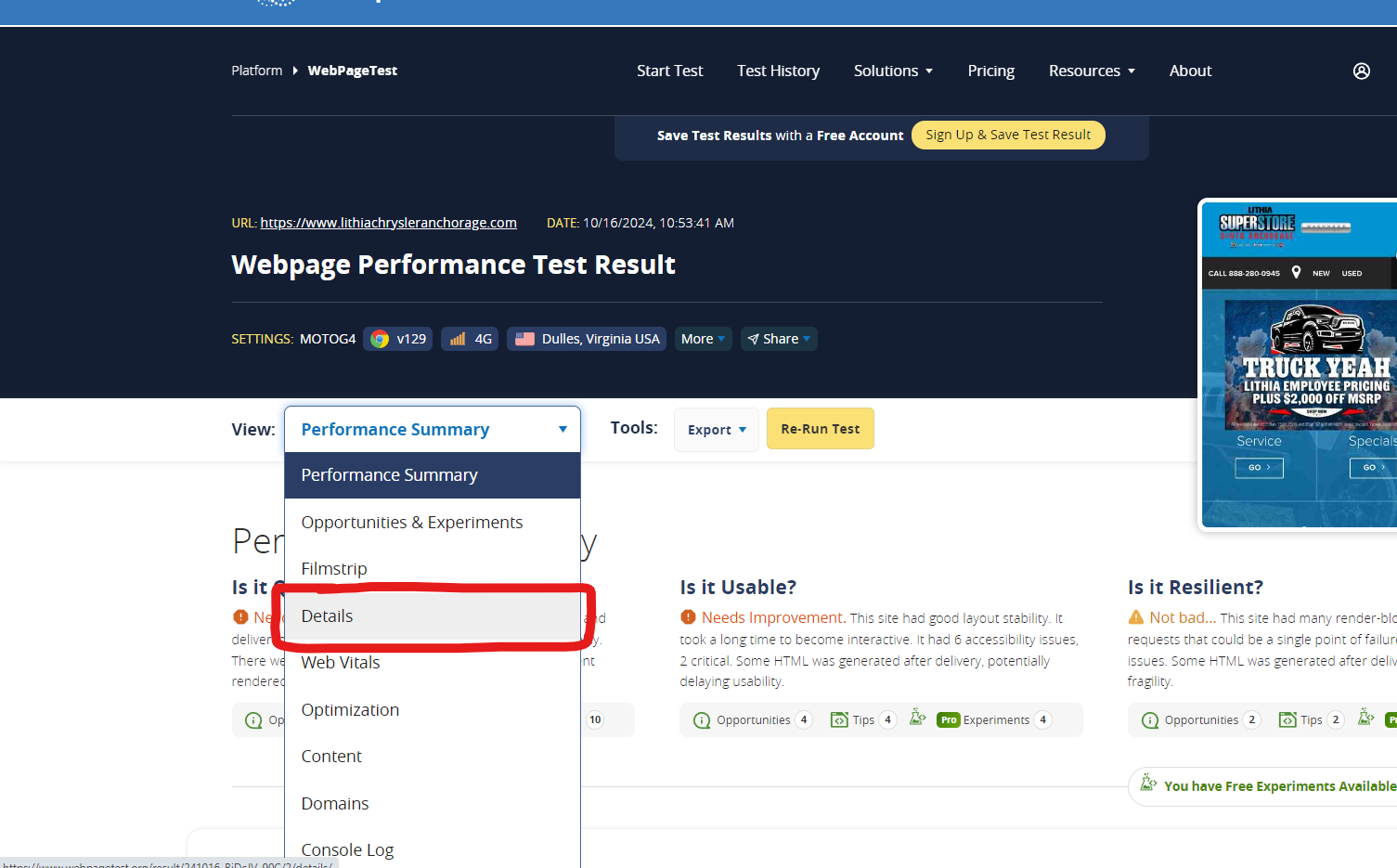Select Console Log view option

433,849
